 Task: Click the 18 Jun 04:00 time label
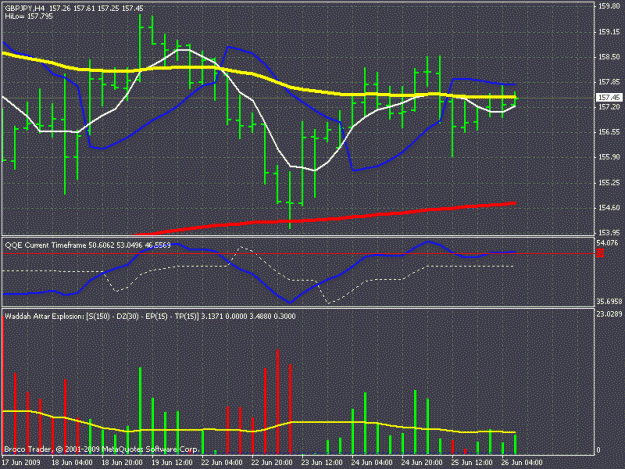click(x=72, y=462)
